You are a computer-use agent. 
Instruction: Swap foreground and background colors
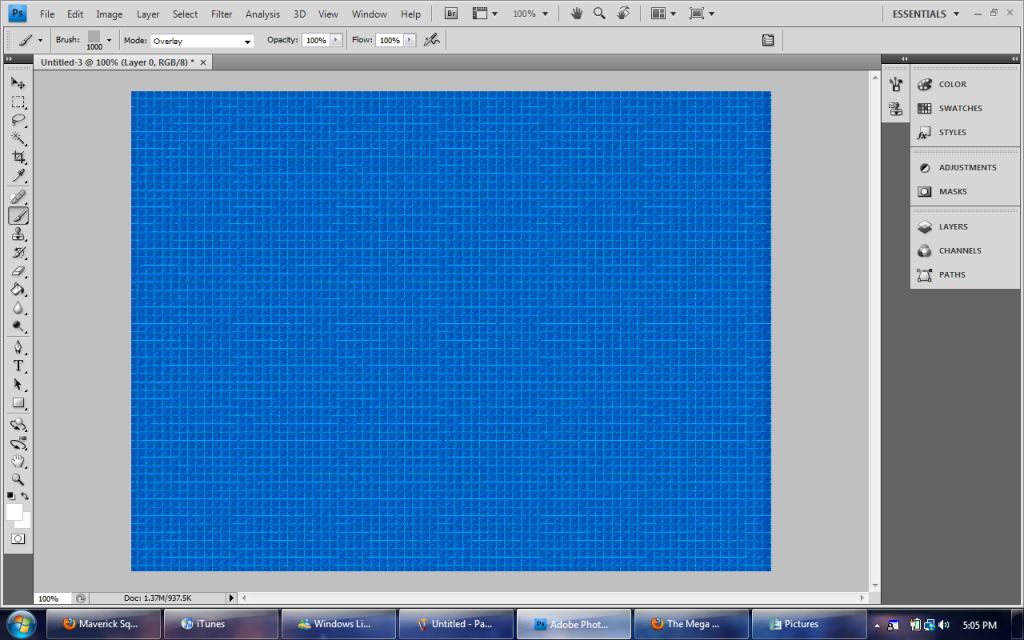click(x=25, y=496)
